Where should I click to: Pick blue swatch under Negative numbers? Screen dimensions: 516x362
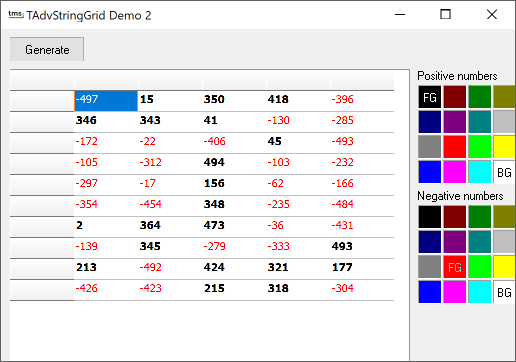[x=430, y=292]
